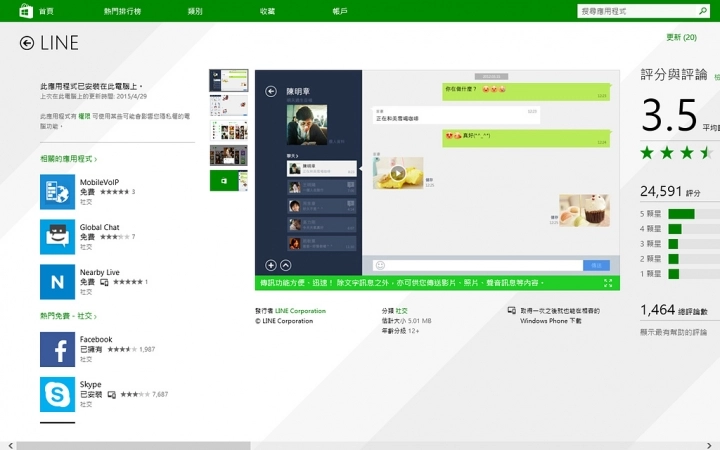Open the 更新 (20) updates link
Screen dimensions: 720x450
click(681, 37)
